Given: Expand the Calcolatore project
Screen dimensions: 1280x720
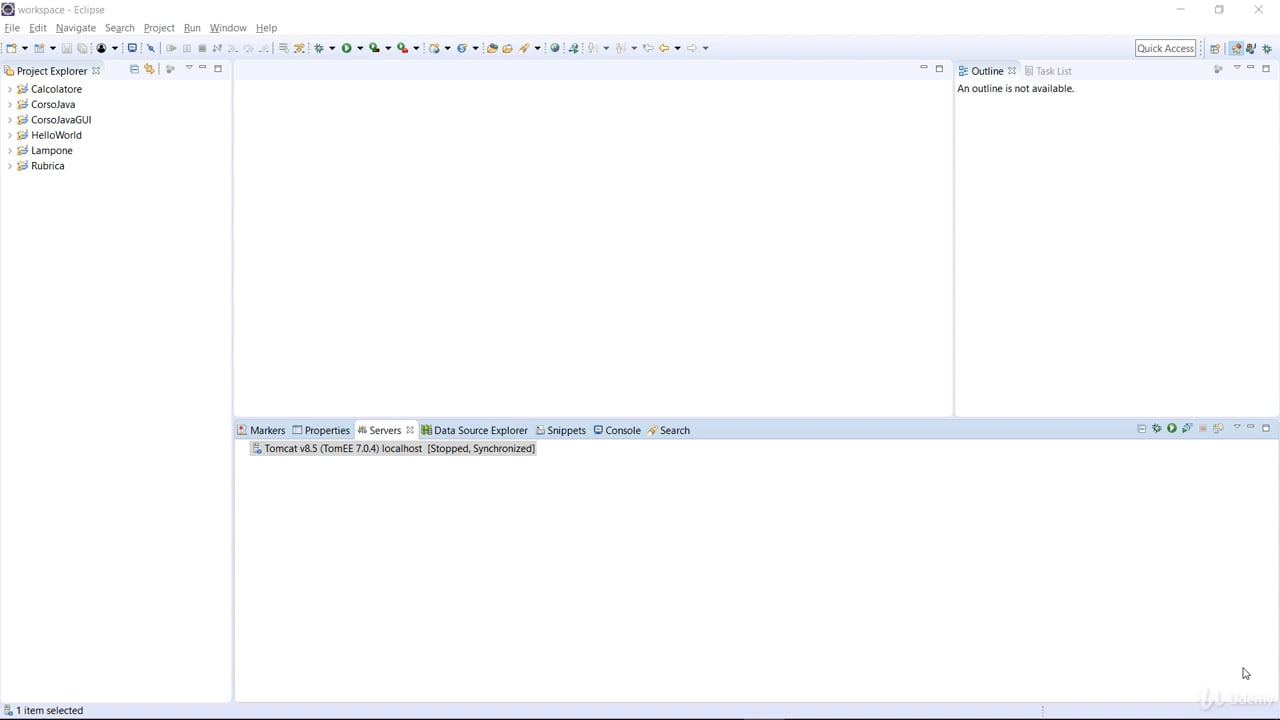Looking at the screenshot, I should coord(10,89).
